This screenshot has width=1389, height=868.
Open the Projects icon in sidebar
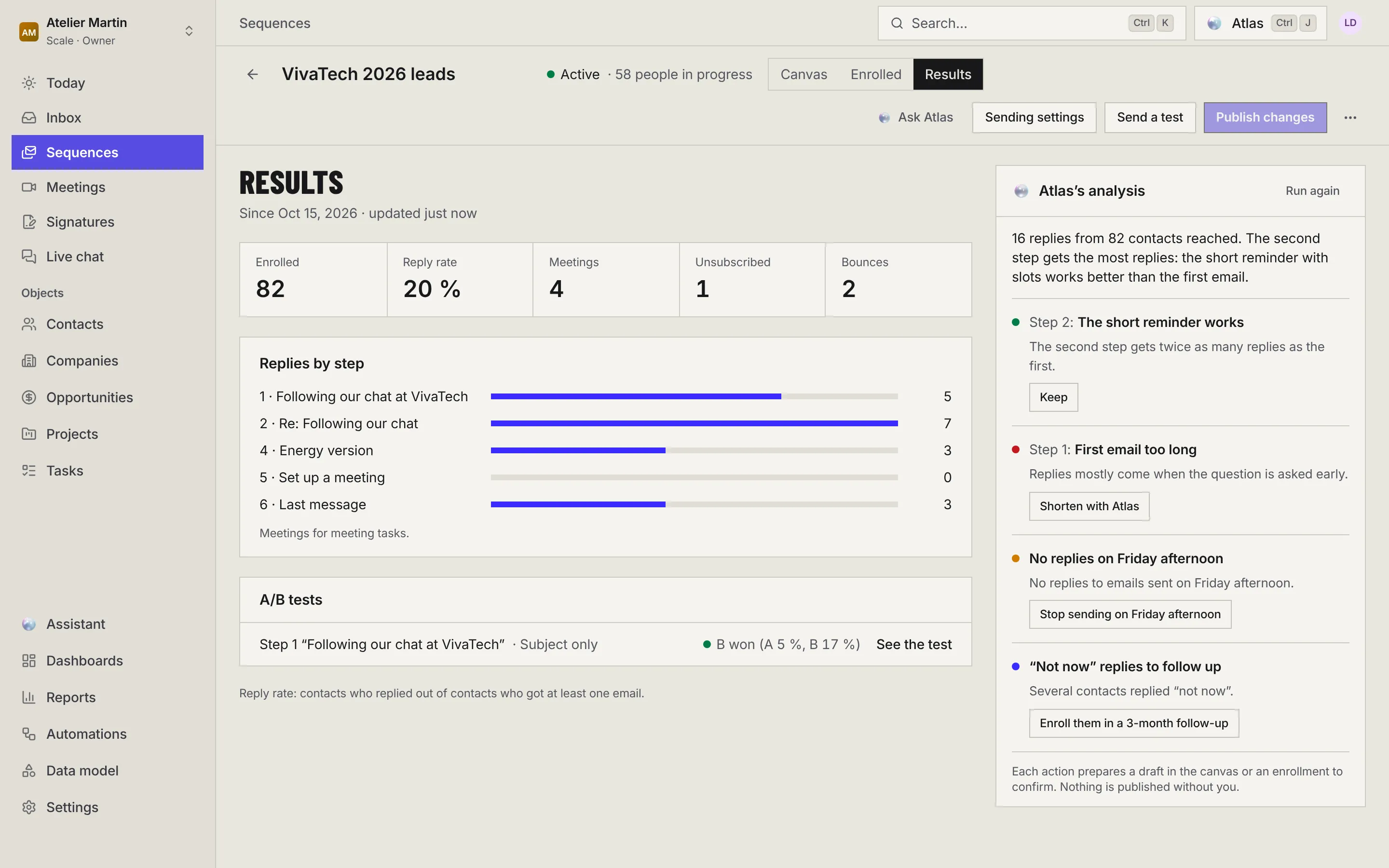pyautogui.click(x=29, y=434)
